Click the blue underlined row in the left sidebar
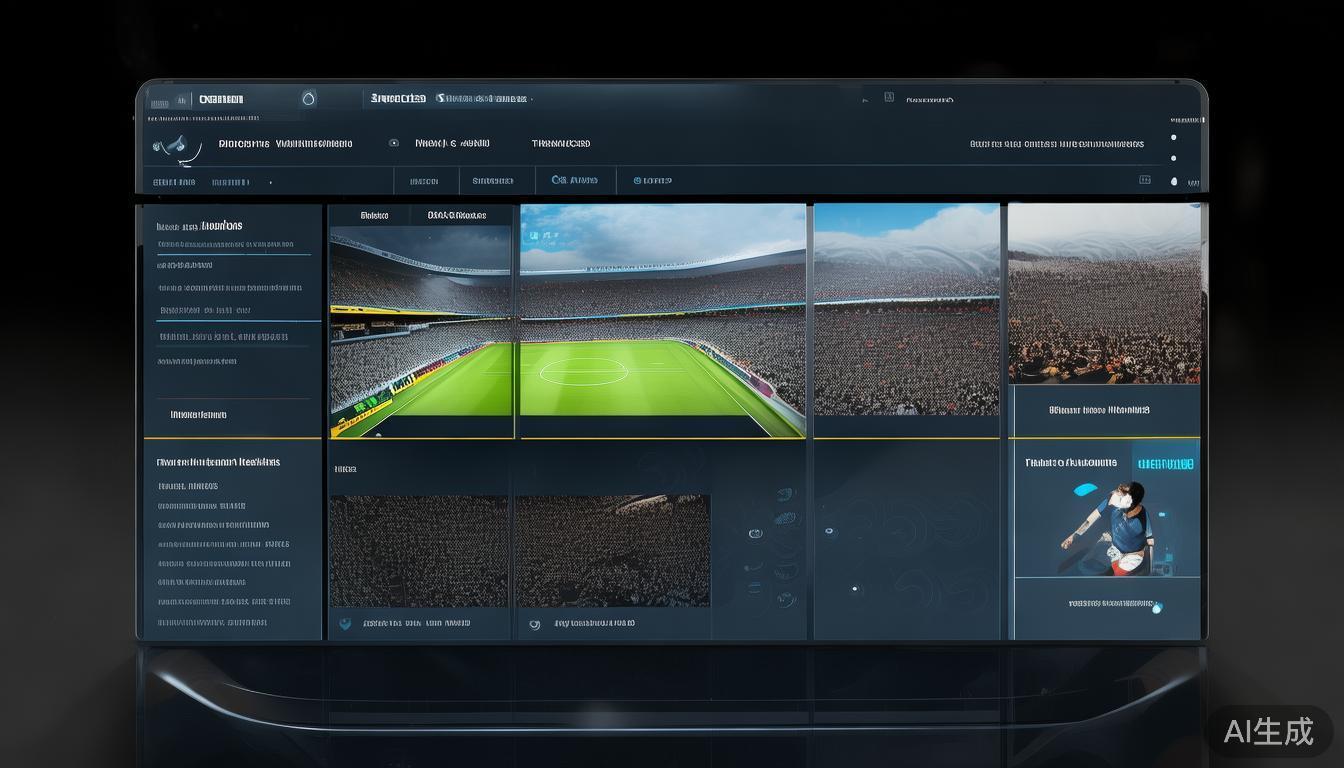Screen dimensions: 1344x768 [x=204, y=311]
